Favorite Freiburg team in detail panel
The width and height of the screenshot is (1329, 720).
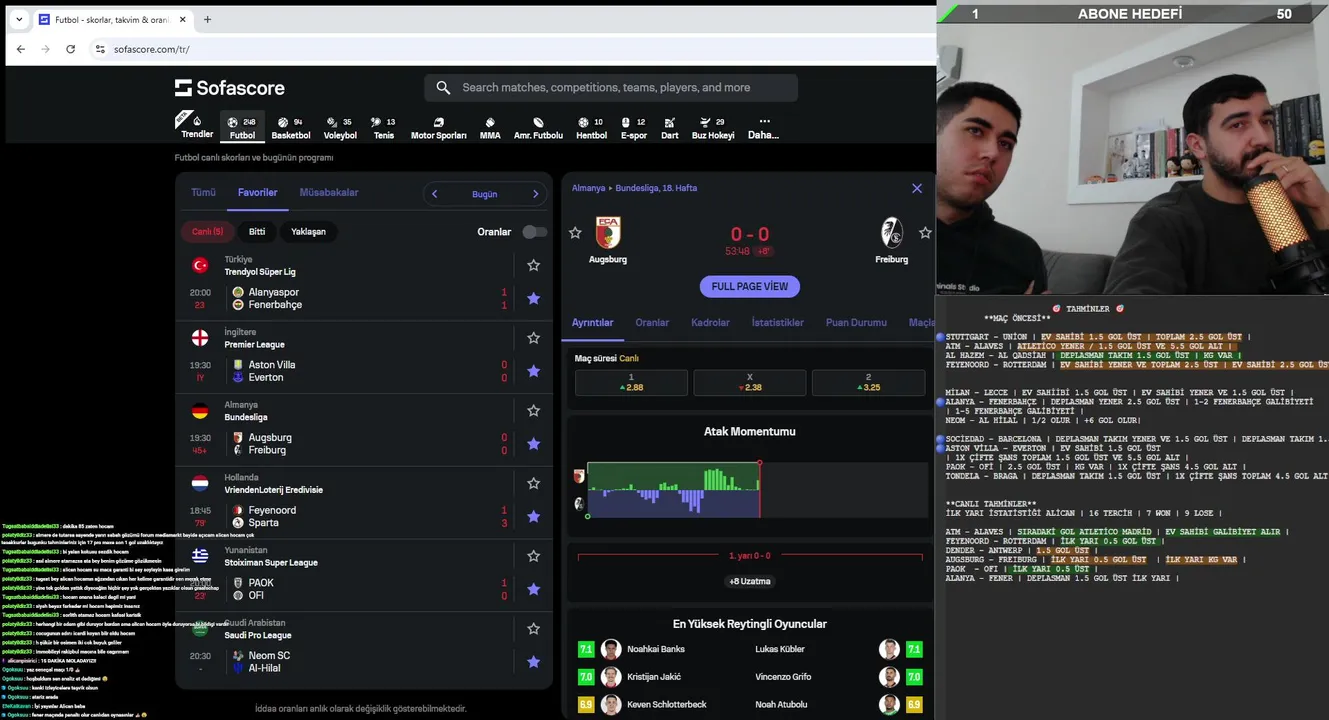(x=925, y=233)
